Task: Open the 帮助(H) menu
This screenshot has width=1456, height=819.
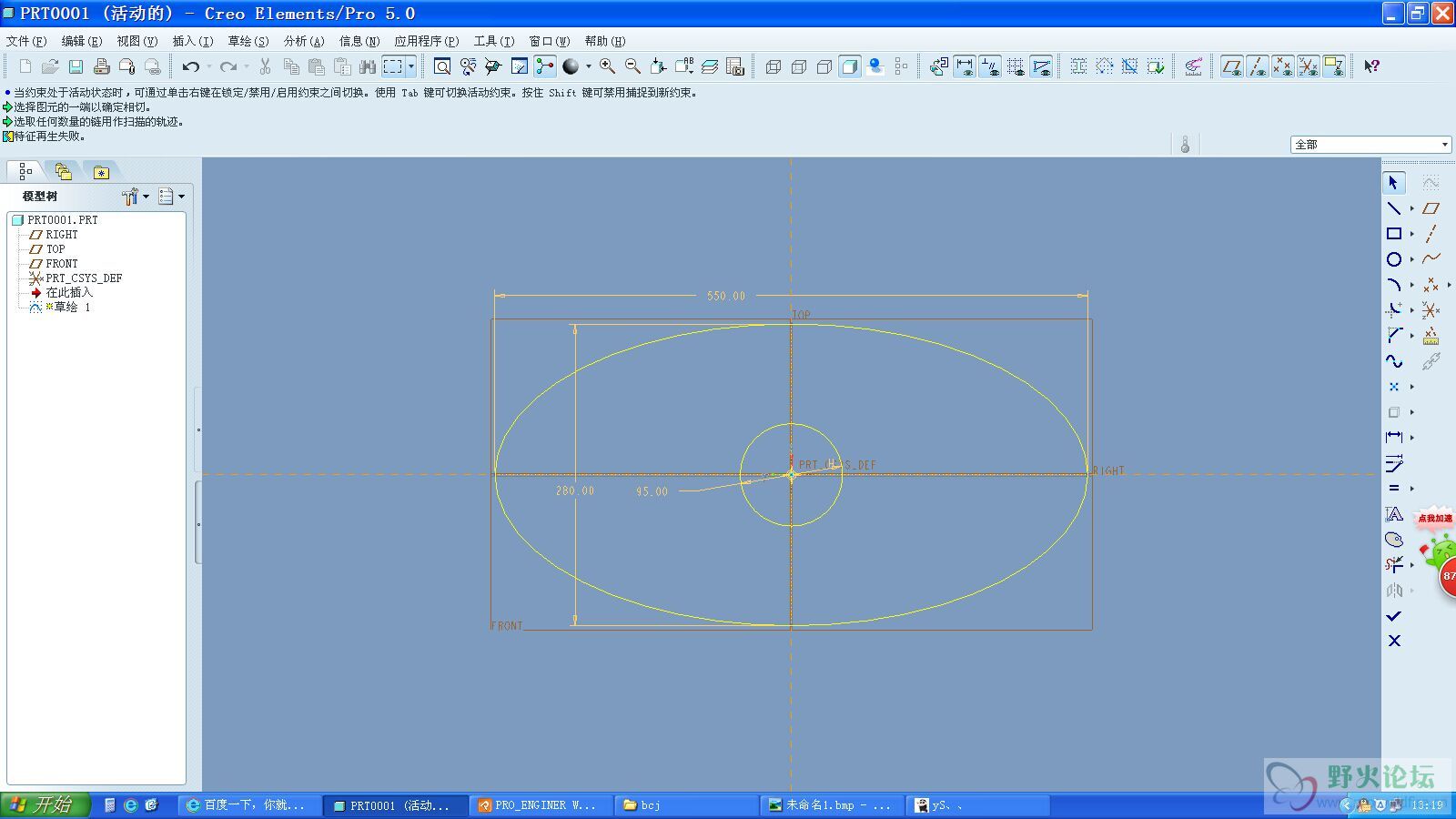Action: [605, 41]
